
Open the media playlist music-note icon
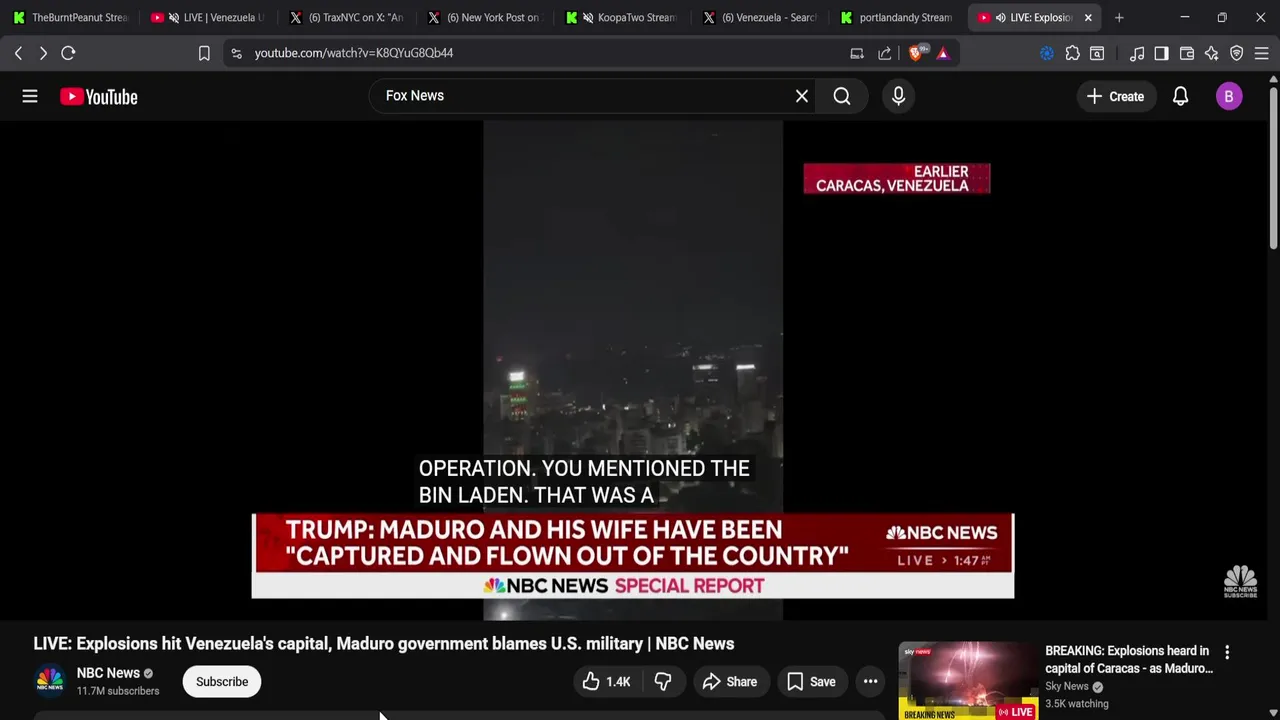pos(1137,53)
